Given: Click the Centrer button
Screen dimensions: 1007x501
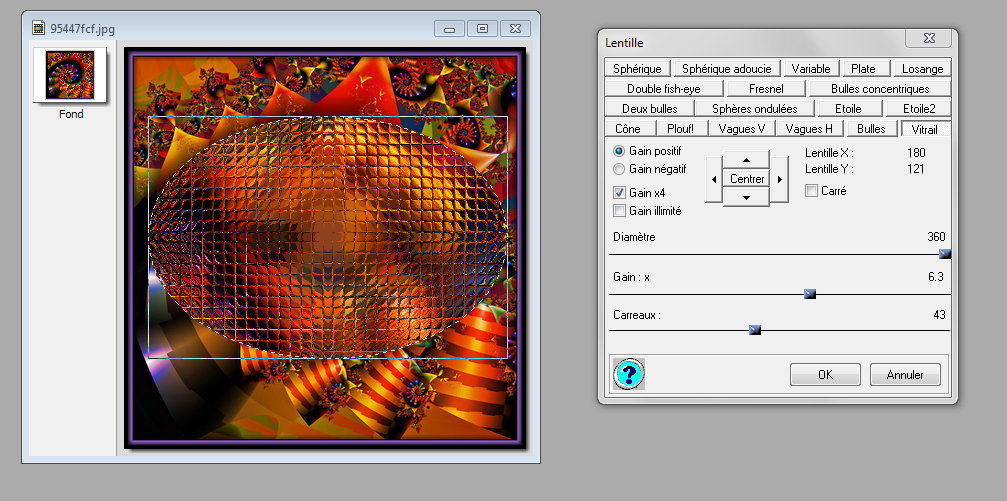Looking at the screenshot, I should pyautogui.click(x=747, y=179).
